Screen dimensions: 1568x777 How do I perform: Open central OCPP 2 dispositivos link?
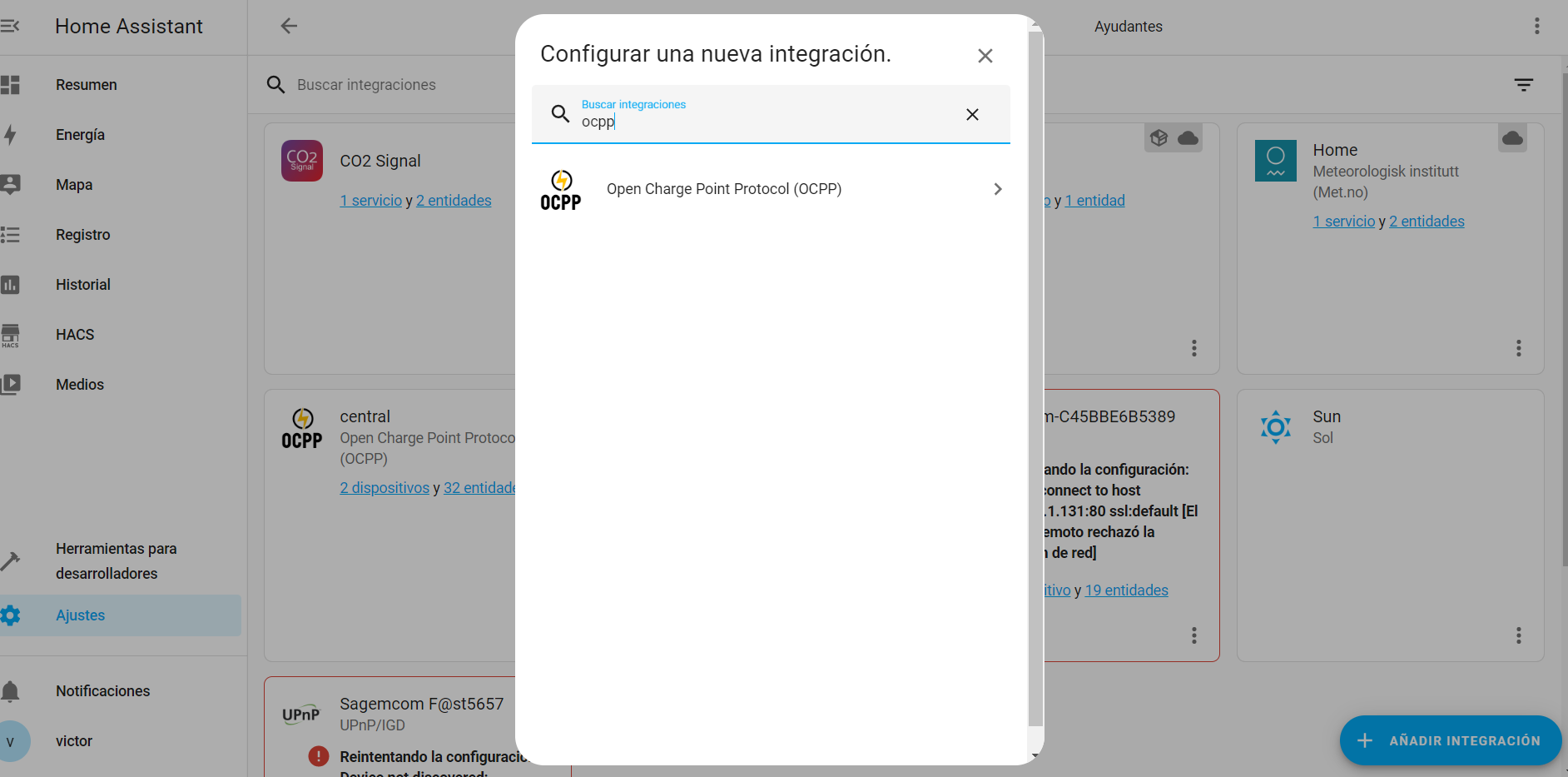(x=385, y=488)
